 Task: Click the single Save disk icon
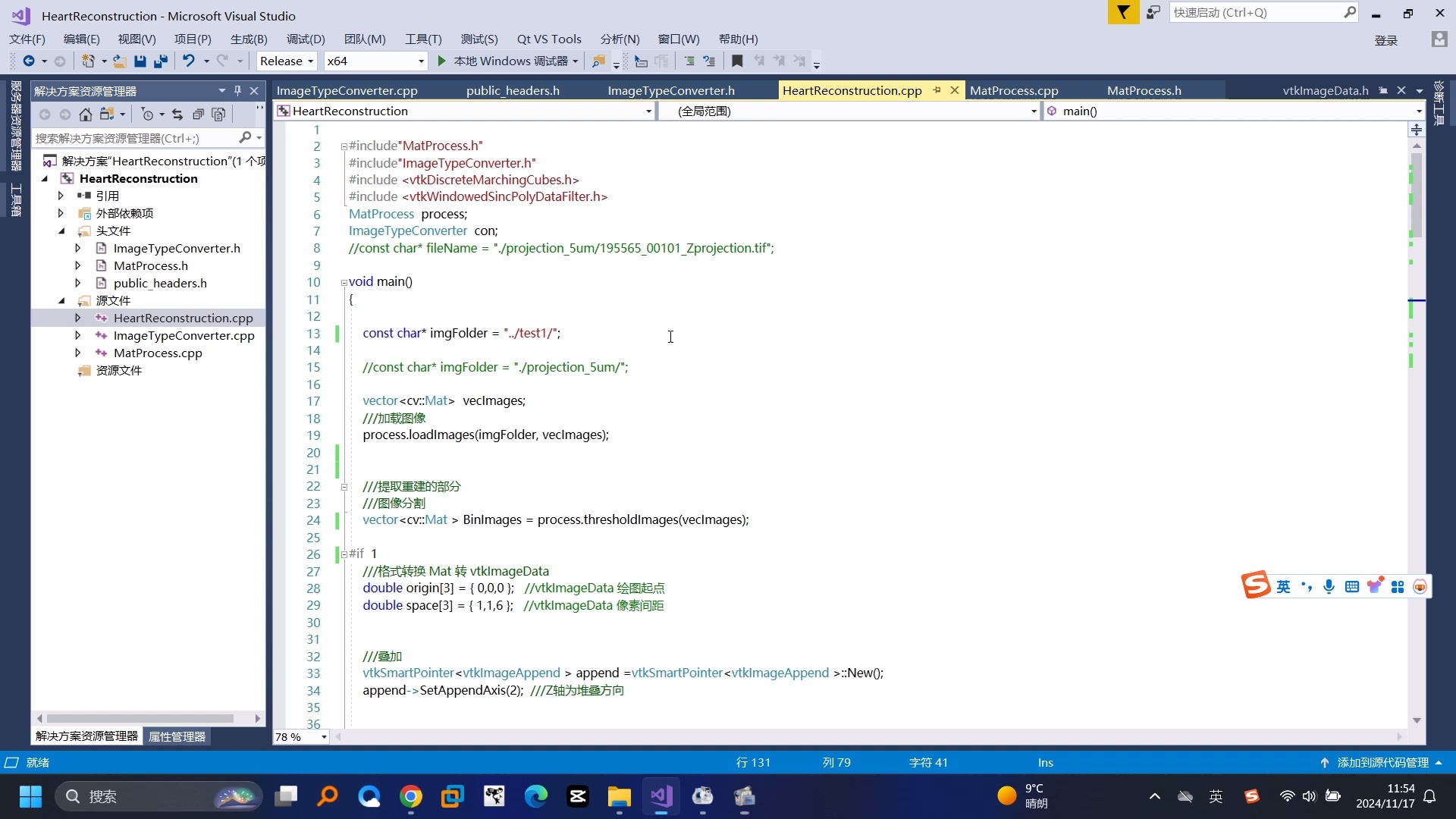(x=140, y=61)
